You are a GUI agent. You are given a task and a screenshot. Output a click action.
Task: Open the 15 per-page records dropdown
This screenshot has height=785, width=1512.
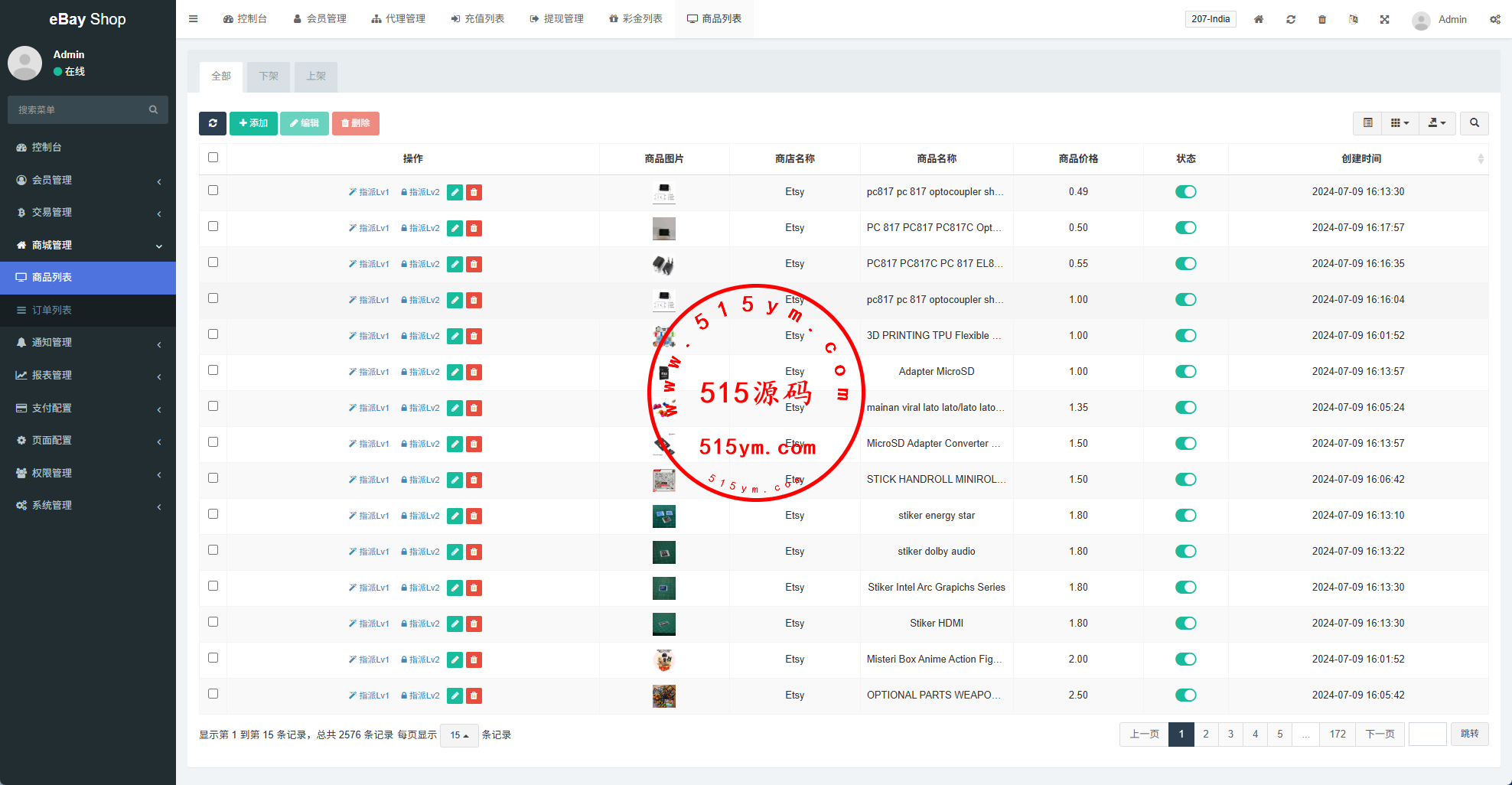tap(459, 735)
